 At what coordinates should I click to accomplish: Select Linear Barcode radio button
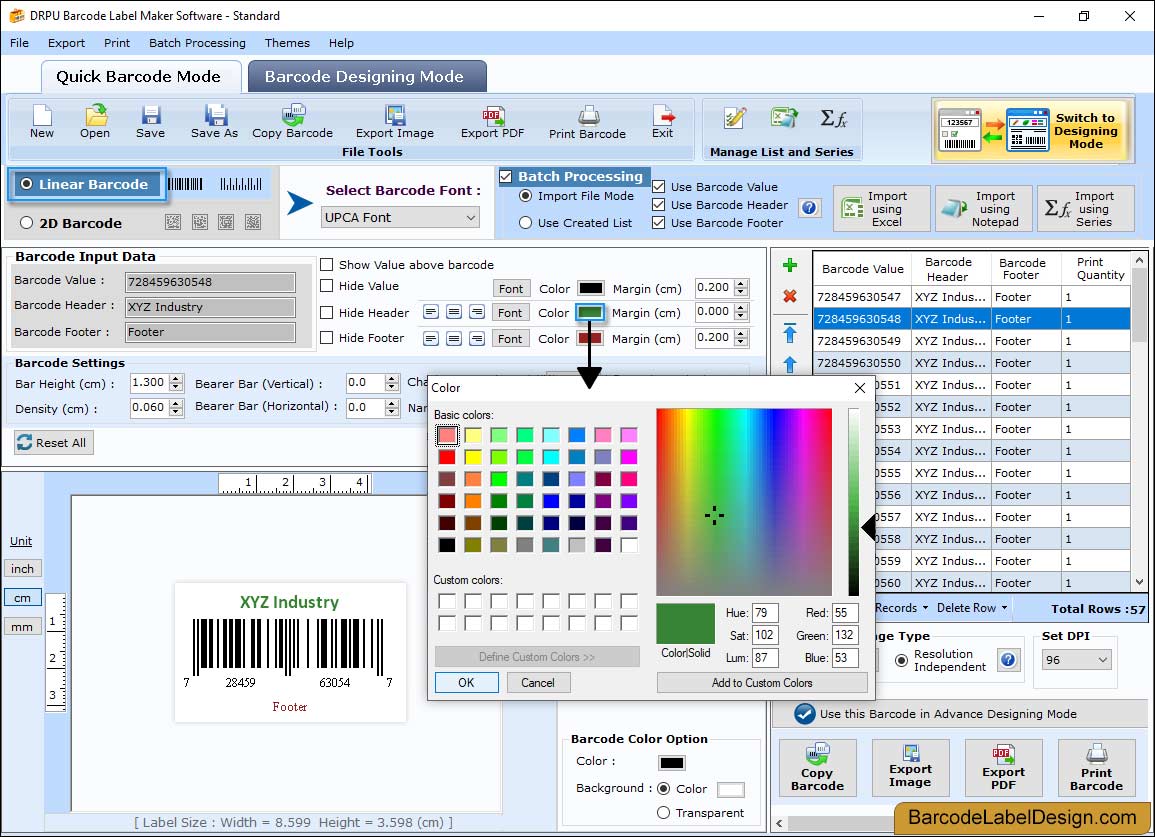point(27,184)
